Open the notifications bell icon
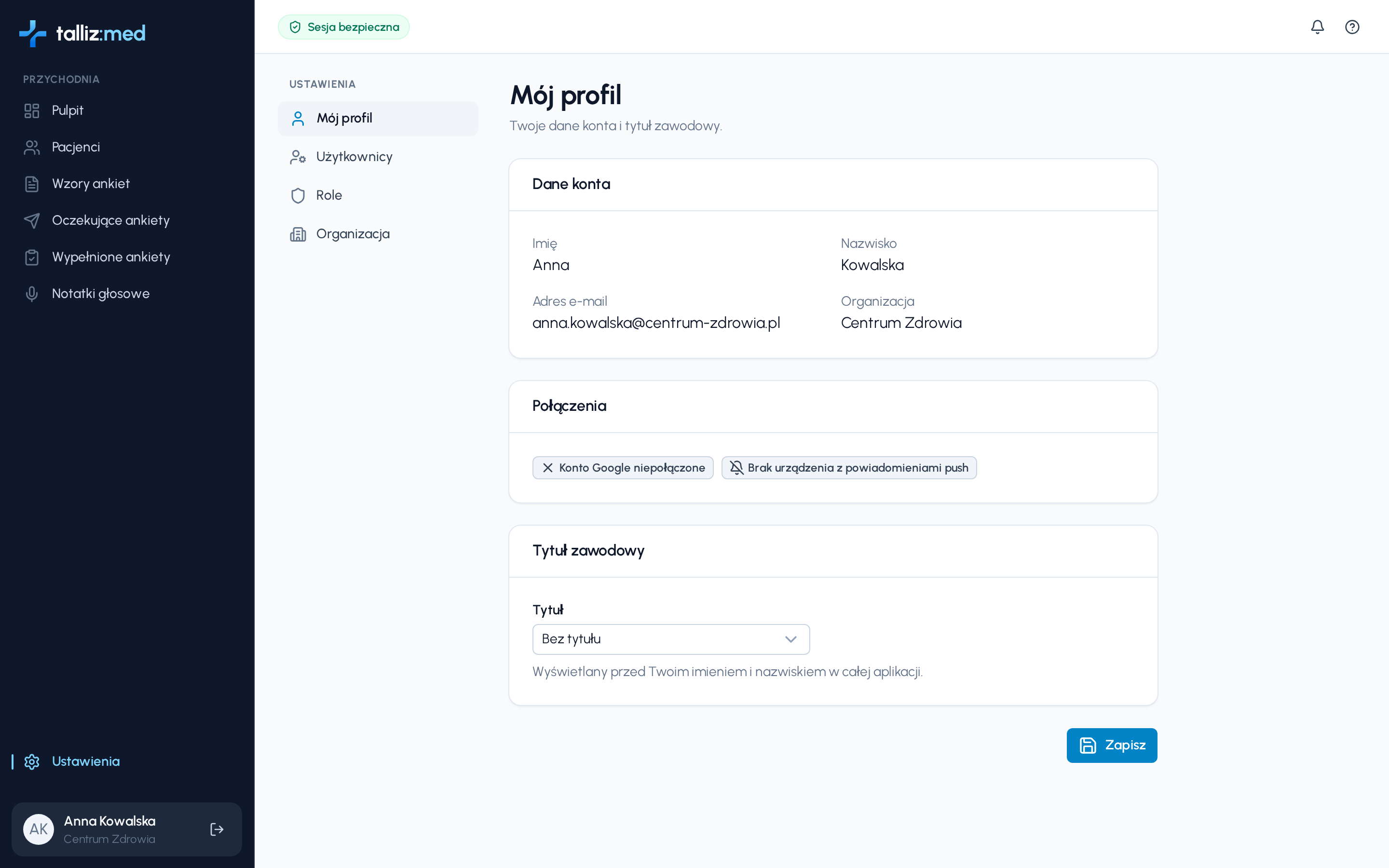This screenshot has width=1389, height=868. [x=1317, y=27]
